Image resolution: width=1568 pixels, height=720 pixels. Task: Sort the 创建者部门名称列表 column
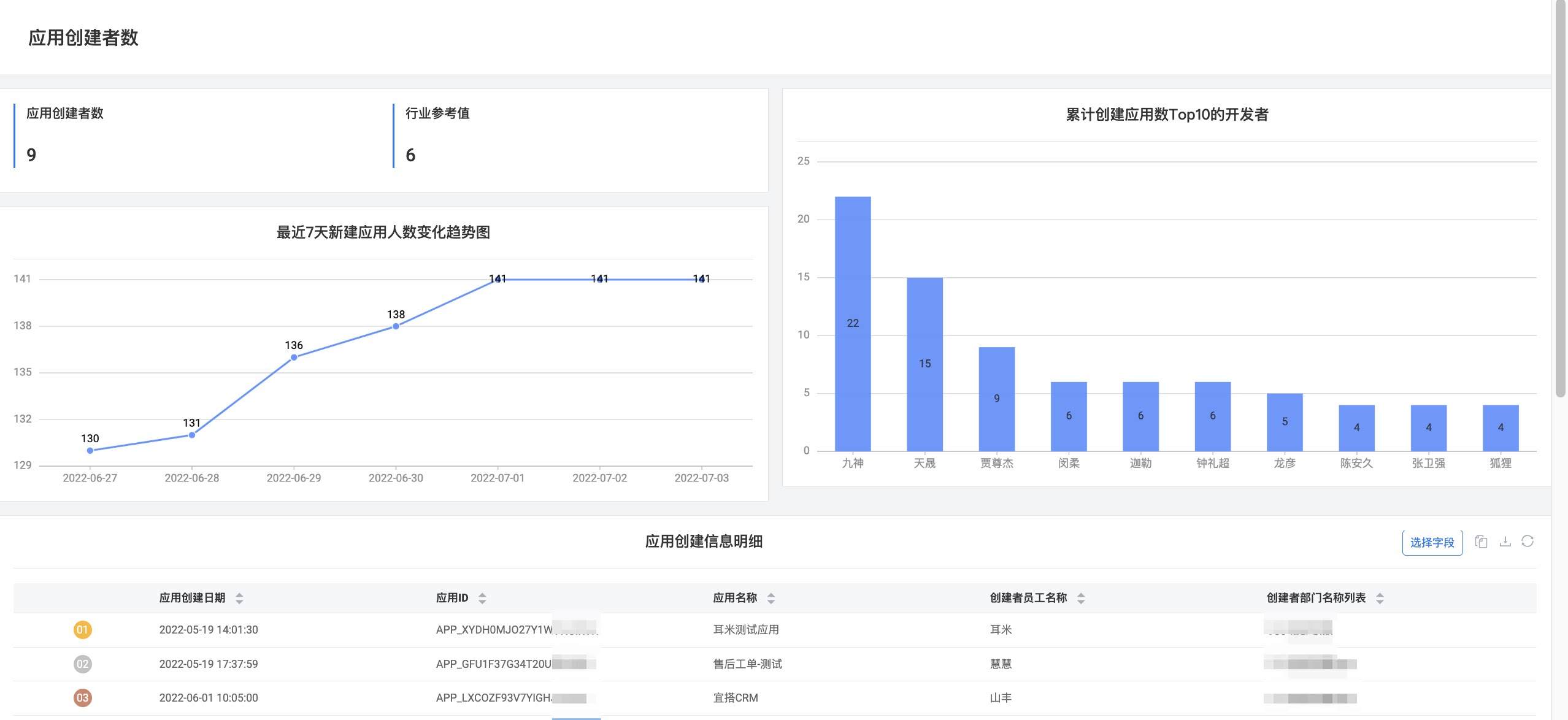coord(1380,599)
